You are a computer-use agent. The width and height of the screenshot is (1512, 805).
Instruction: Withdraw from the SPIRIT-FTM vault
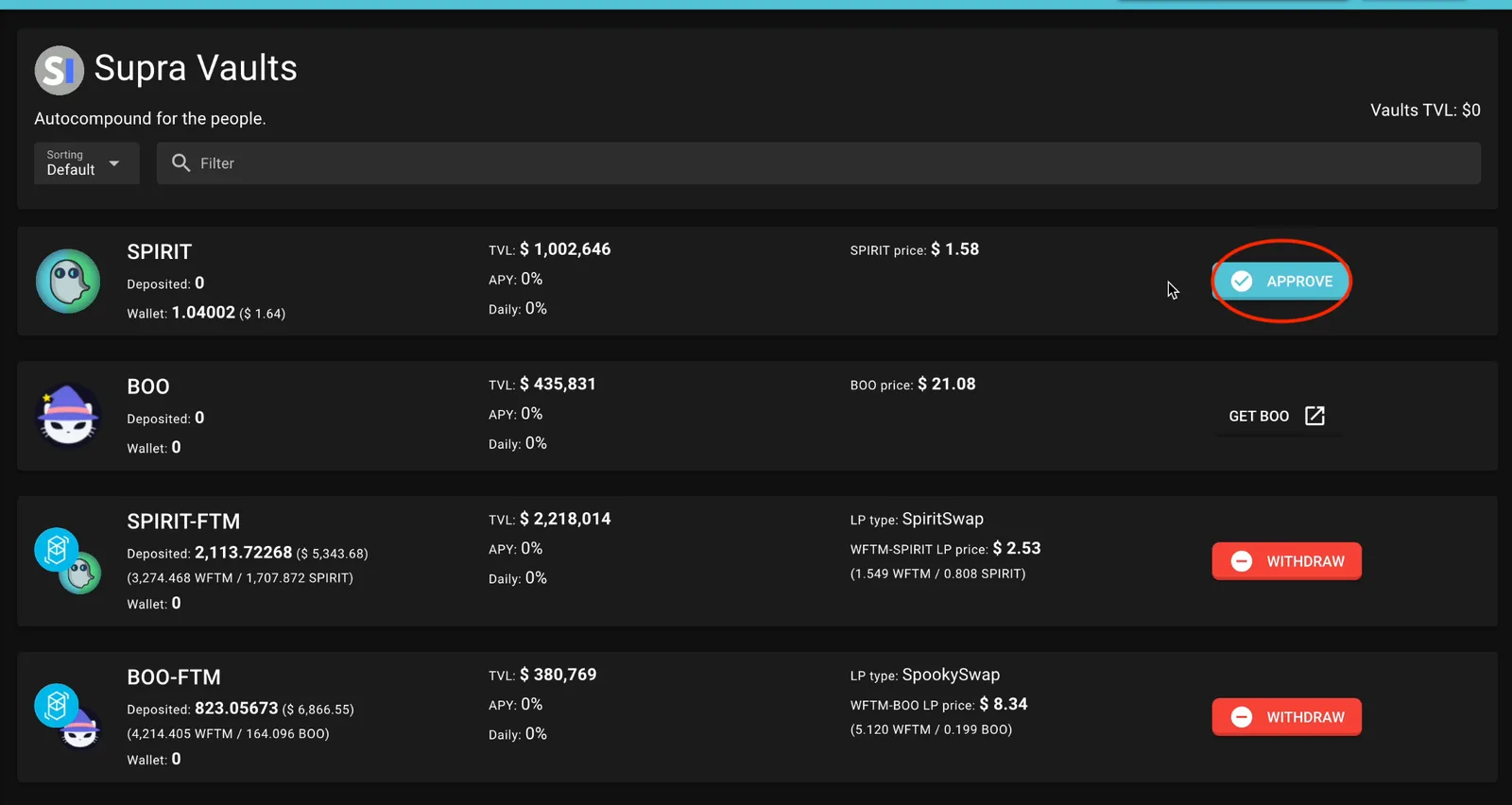(x=1287, y=561)
